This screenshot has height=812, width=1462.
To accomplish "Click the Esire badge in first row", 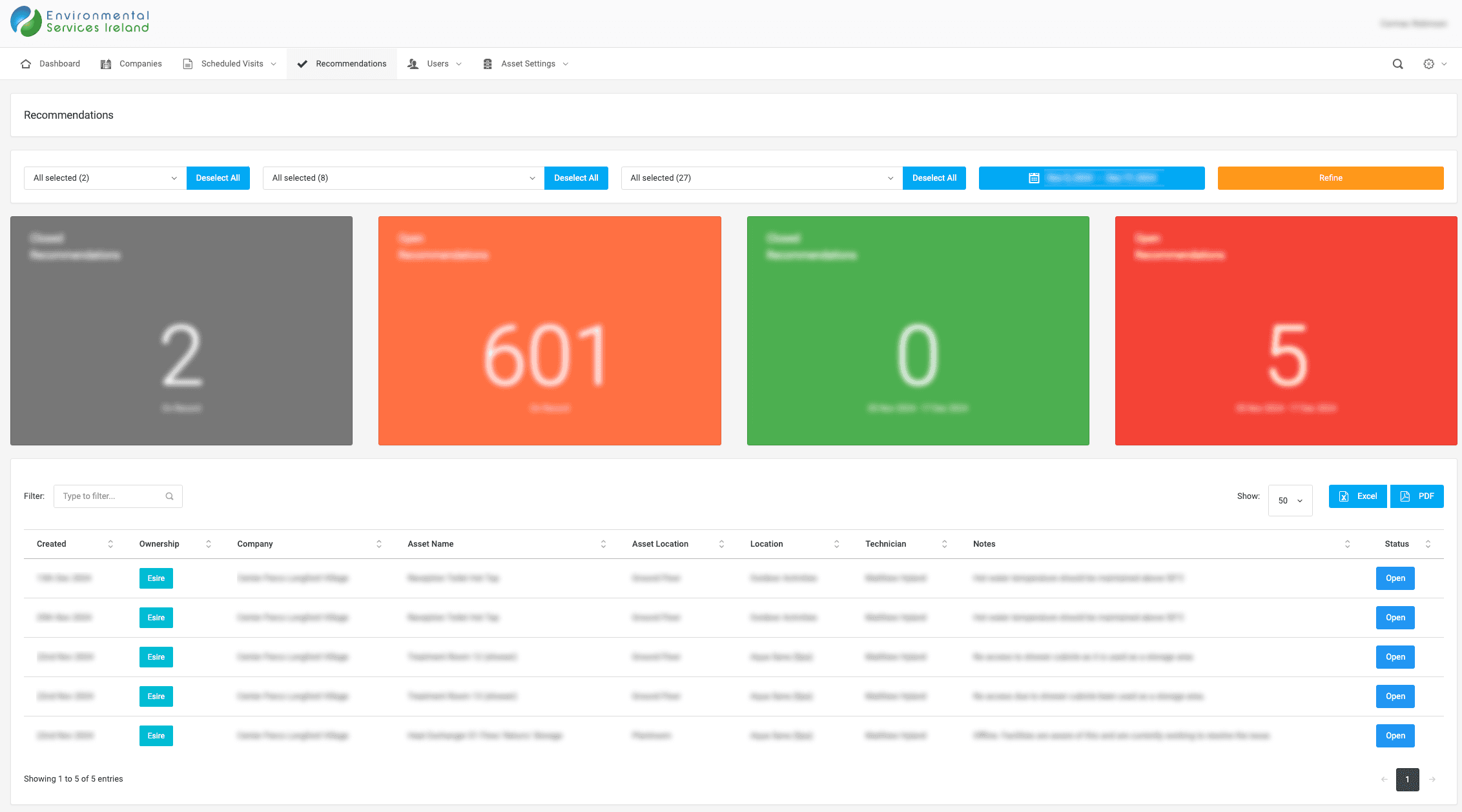I will (156, 578).
